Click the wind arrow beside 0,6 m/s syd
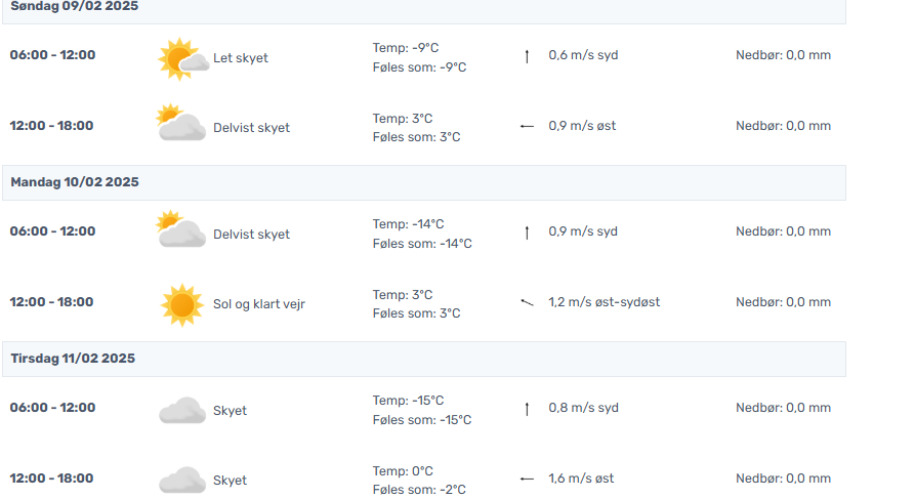This screenshot has height=500, width=915. pos(527,56)
